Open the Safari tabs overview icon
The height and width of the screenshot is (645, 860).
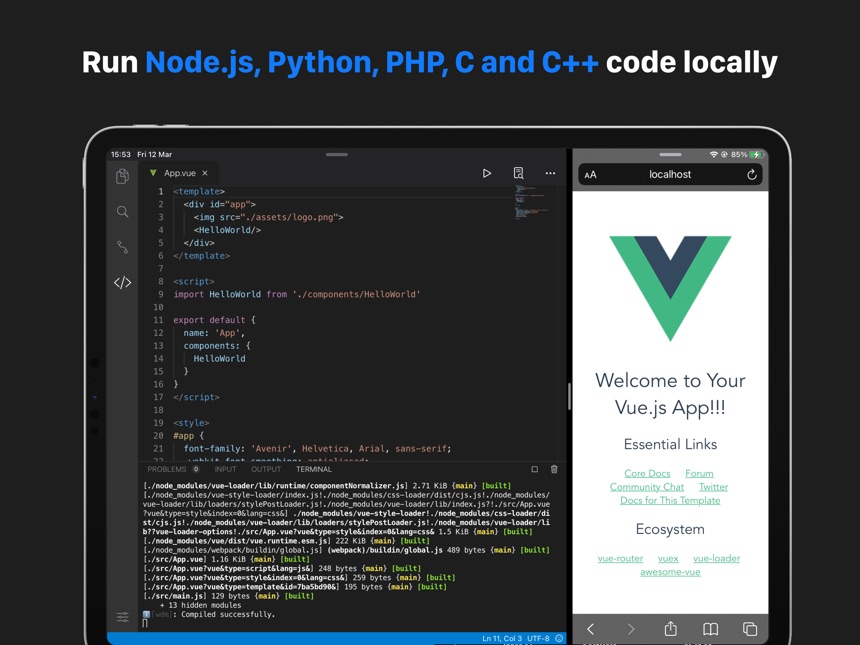[x=750, y=629]
